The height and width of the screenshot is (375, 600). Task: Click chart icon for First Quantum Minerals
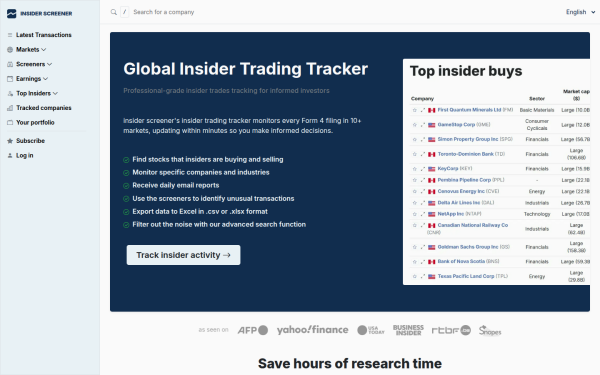coord(423,110)
